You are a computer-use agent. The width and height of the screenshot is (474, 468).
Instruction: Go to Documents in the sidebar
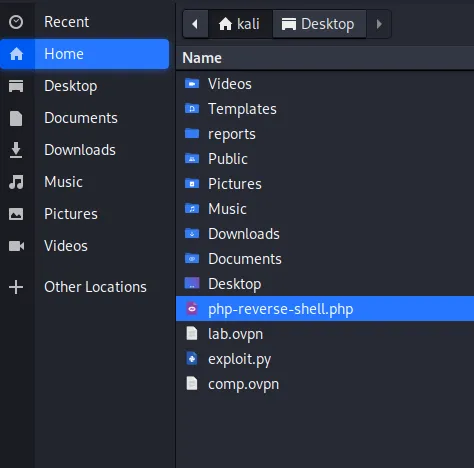point(85,118)
